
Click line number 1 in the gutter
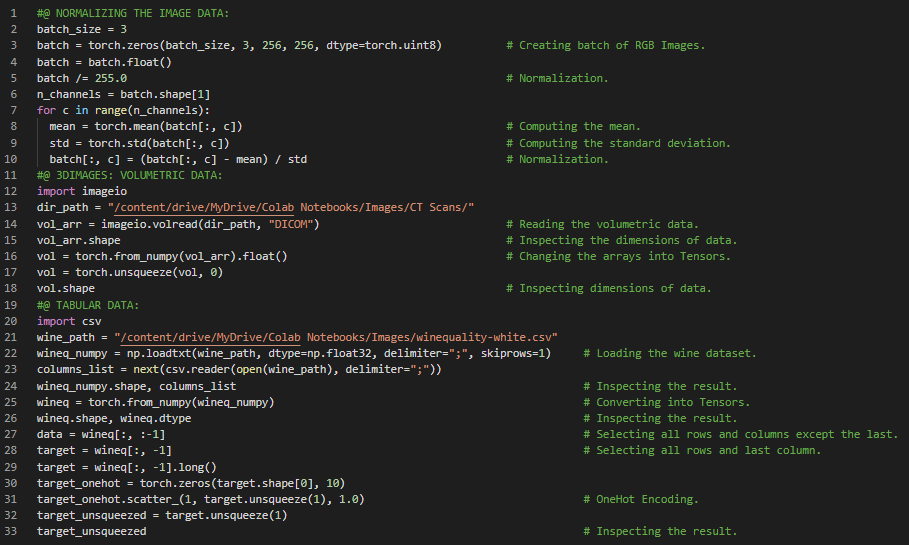click(x=14, y=13)
